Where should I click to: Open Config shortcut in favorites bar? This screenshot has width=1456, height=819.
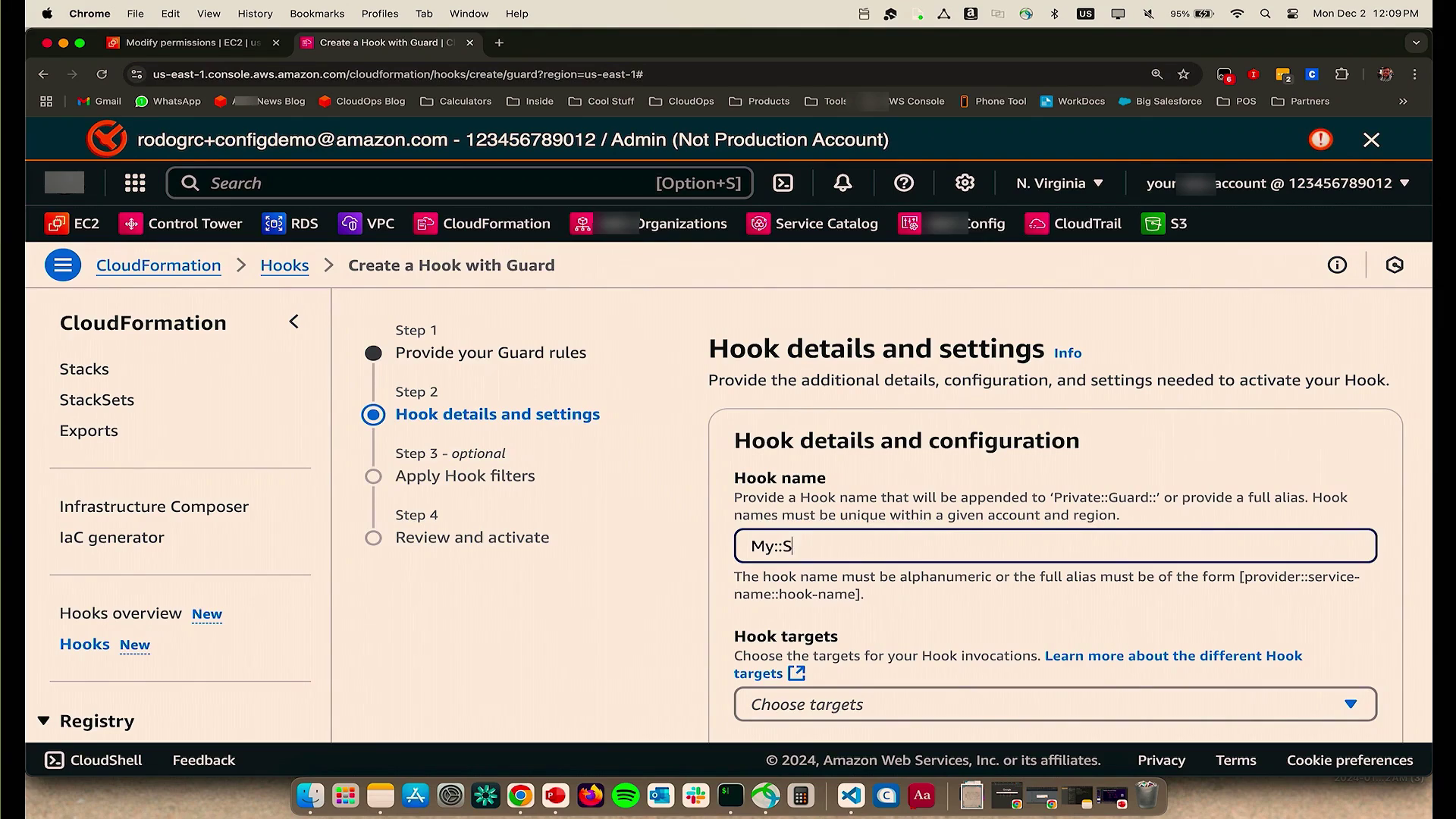952,224
